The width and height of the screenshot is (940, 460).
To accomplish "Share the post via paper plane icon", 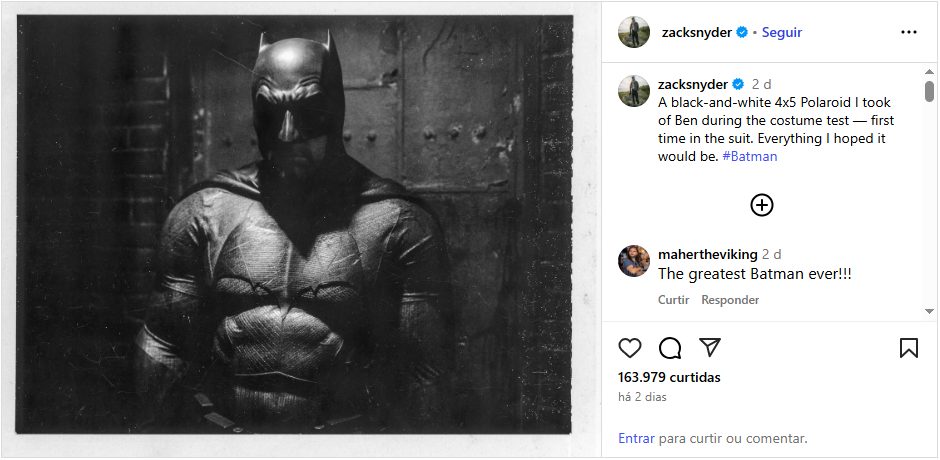I will [710, 348].
